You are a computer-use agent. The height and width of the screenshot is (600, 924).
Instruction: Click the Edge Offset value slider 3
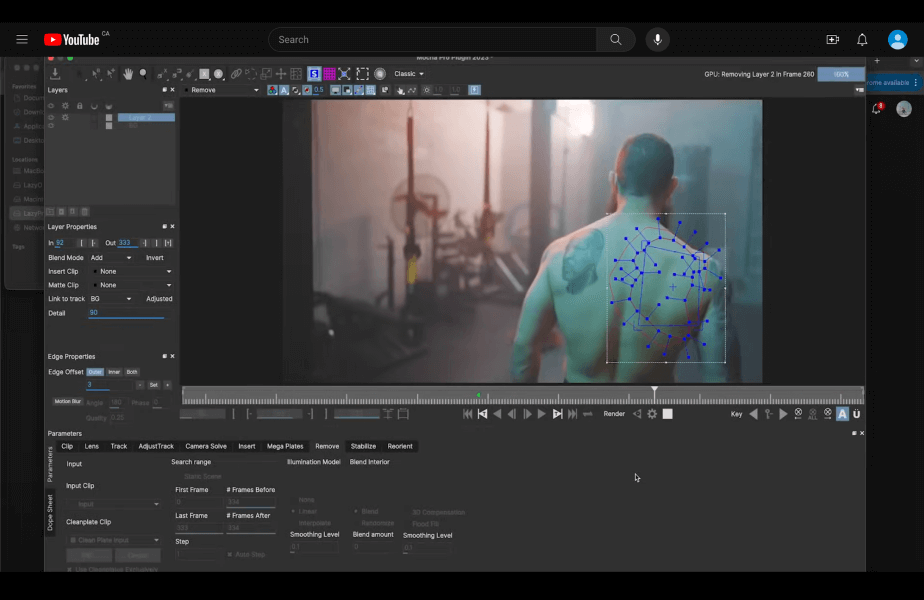(109, 385)
